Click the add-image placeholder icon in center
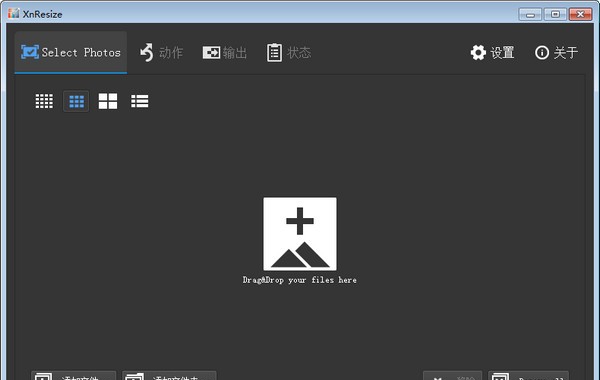The height and width of the screenshot is (380, 600). click(x=300, y=234)
